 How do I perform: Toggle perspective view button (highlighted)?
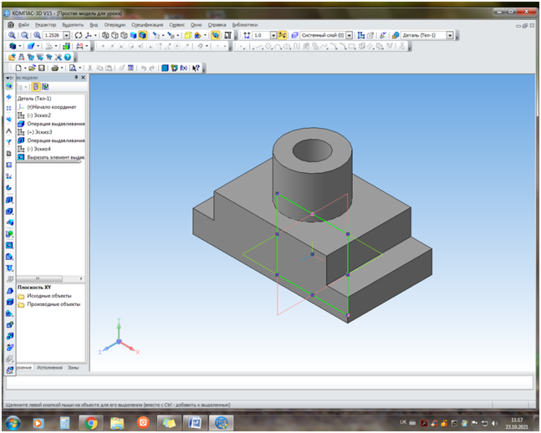pyautogui.click(x=215, y=35)
